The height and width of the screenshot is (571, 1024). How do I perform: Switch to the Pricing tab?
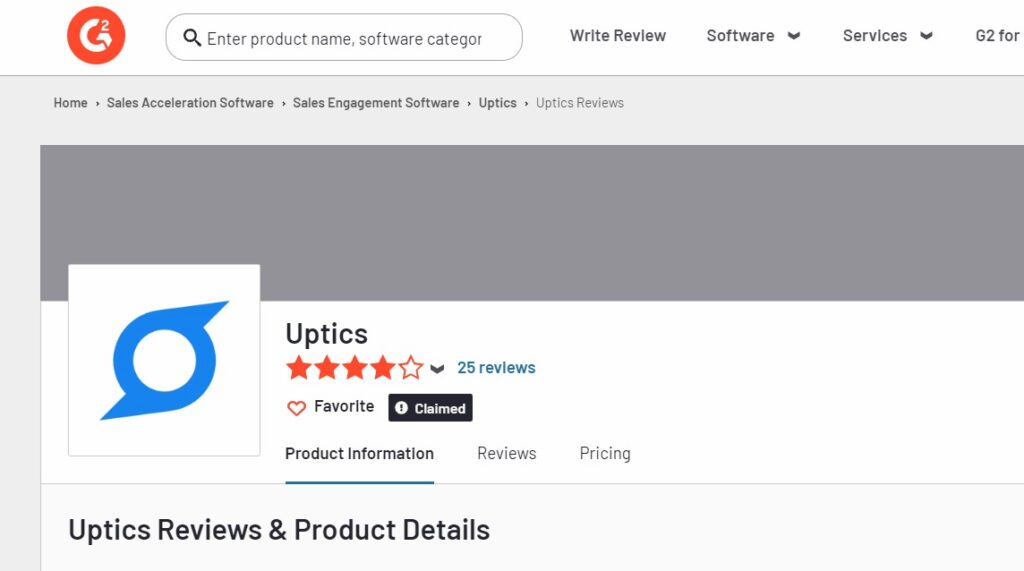(x=605, y=453)
